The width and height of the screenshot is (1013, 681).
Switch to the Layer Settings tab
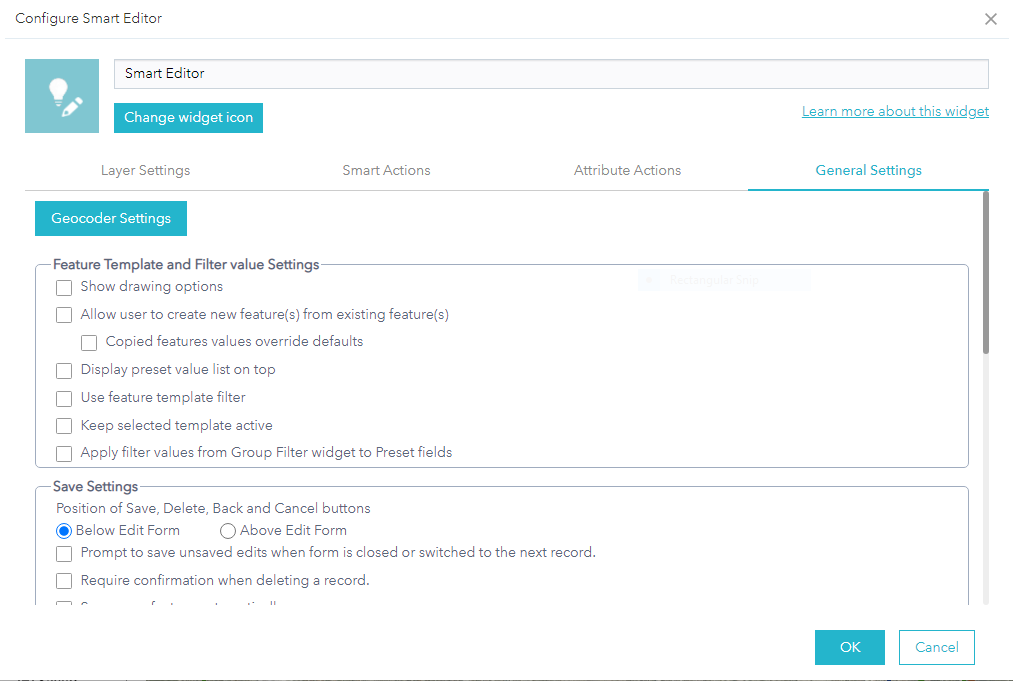click(145, 170)
